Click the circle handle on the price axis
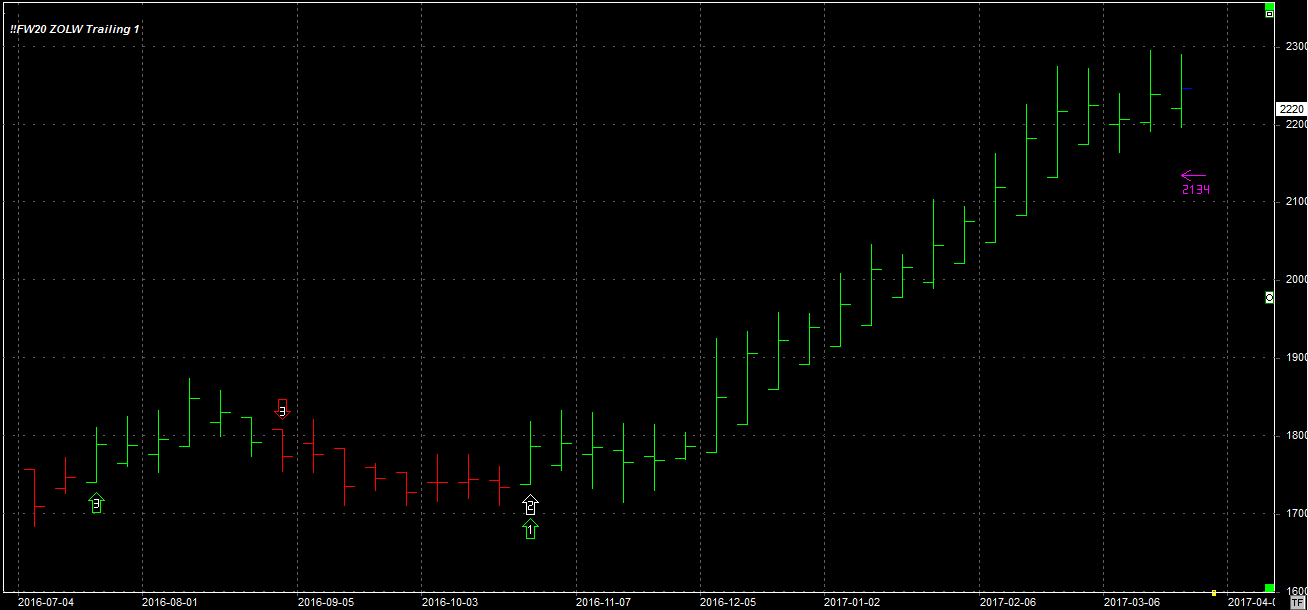Viewport: 1308px width, 610px height. click(x=1269, y=297)
